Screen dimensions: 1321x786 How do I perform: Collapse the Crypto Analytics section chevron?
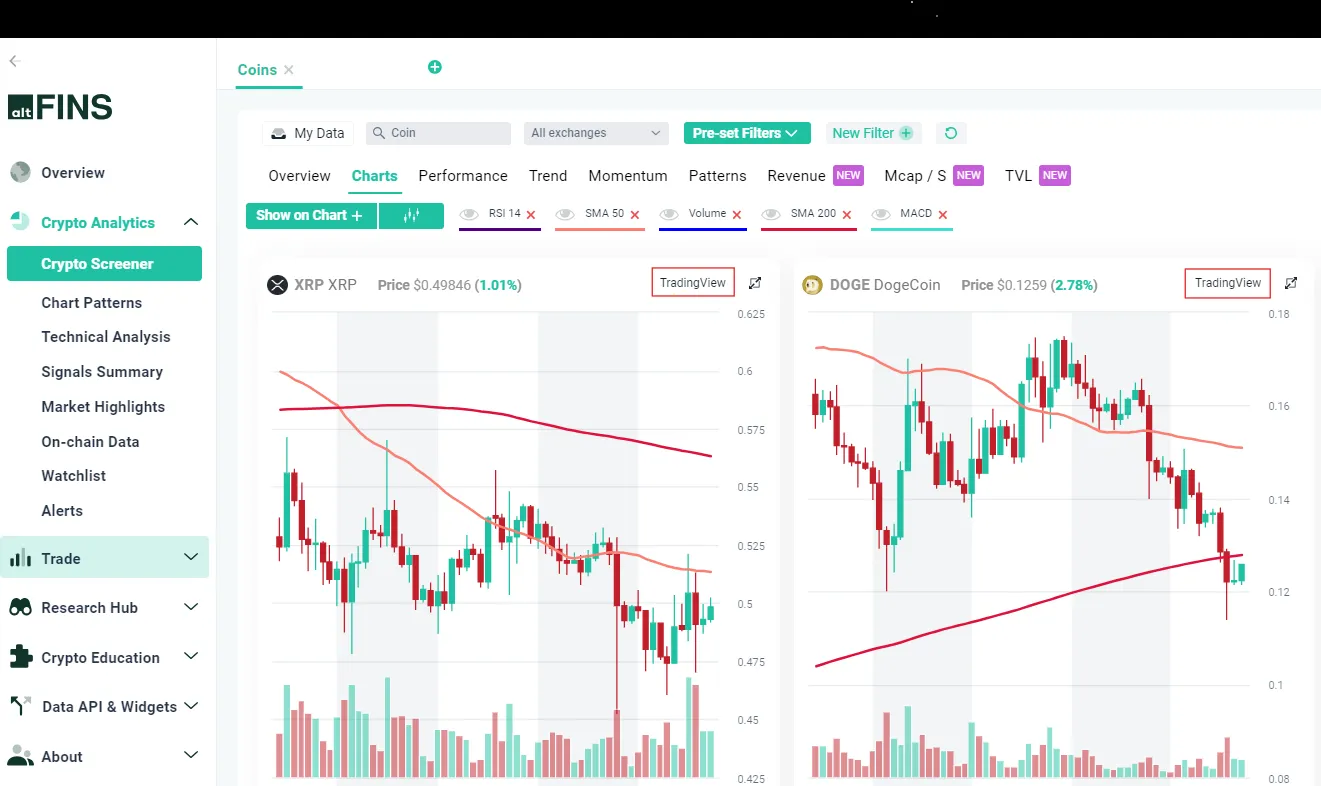(191, 222)
